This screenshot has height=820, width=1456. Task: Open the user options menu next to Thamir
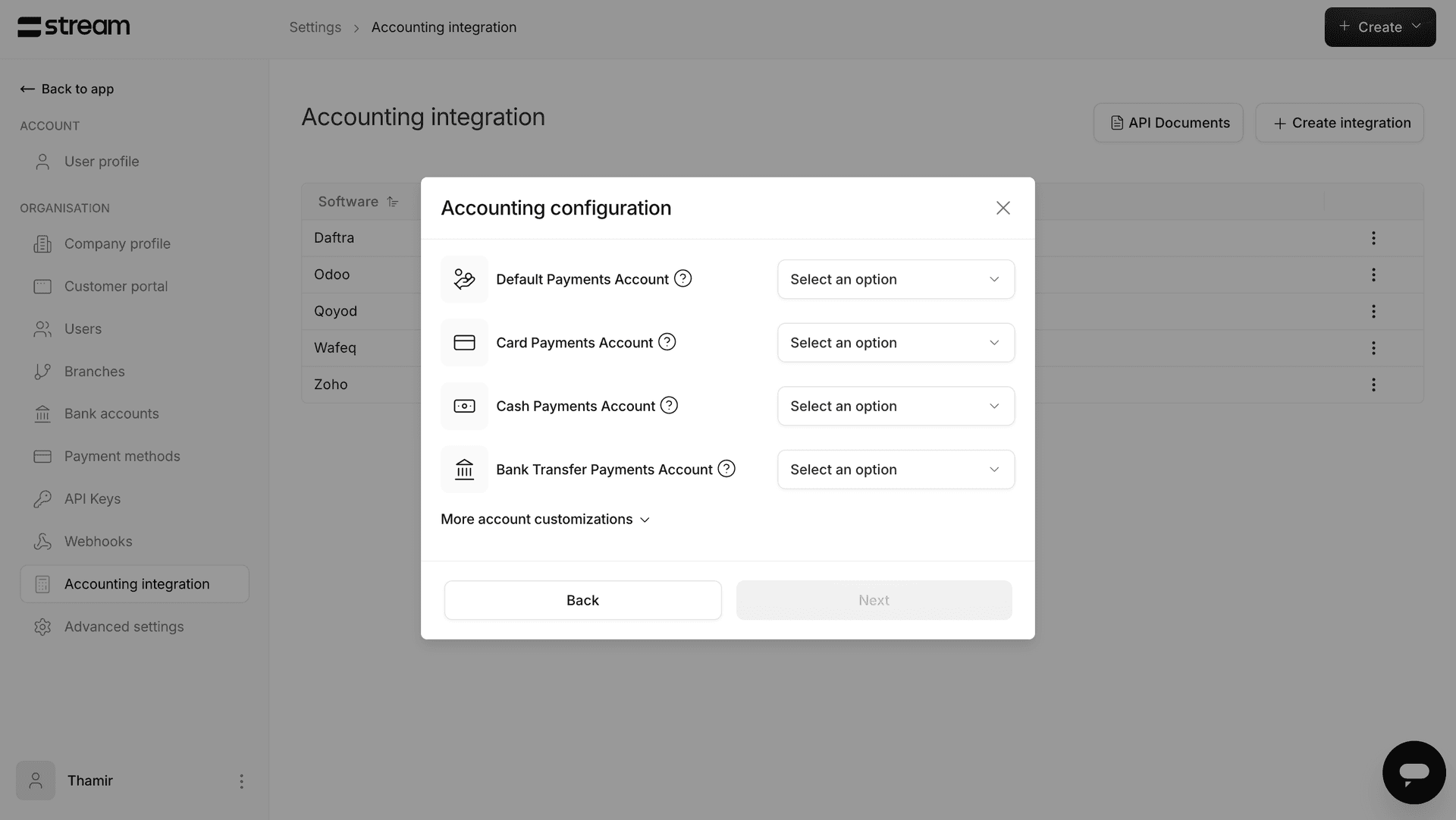241,781
